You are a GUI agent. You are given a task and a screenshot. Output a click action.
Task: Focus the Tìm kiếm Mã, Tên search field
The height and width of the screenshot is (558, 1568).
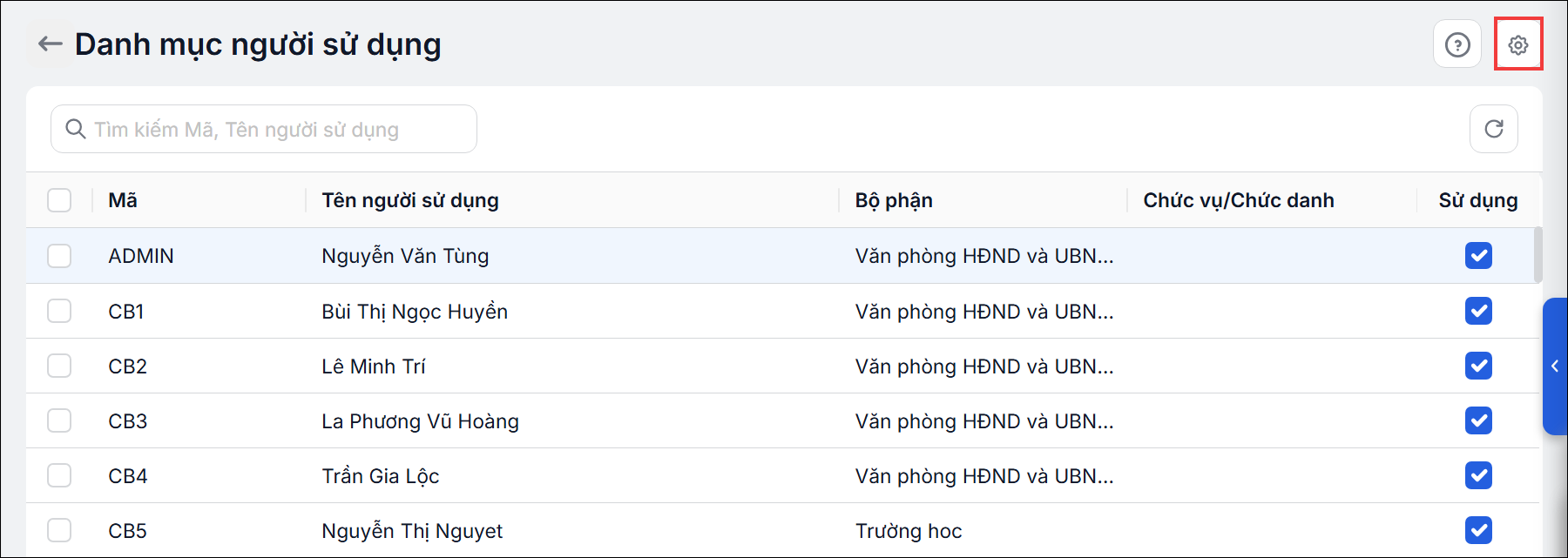click(x=264, y=129)
